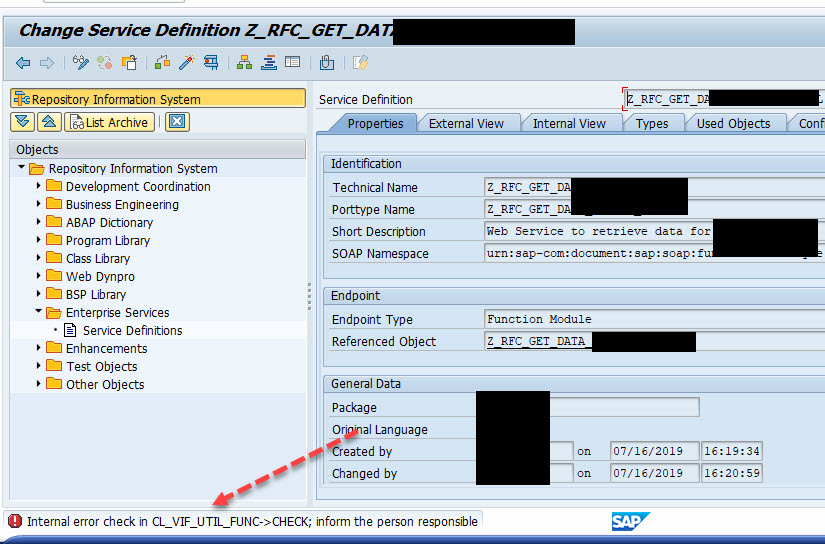Screen dimensions: 825x544
Task: Switch to the Types tab
Action: point(652,124)
